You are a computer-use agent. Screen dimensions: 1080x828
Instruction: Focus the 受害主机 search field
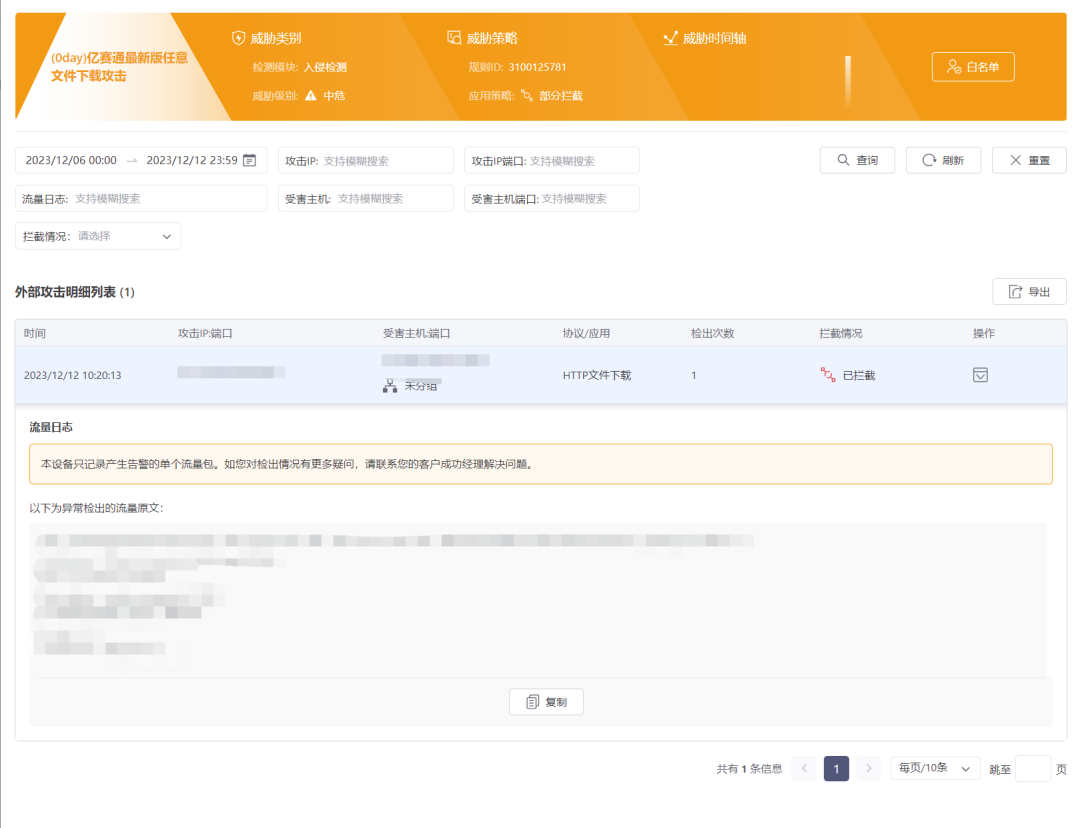(x=366, y=198)
